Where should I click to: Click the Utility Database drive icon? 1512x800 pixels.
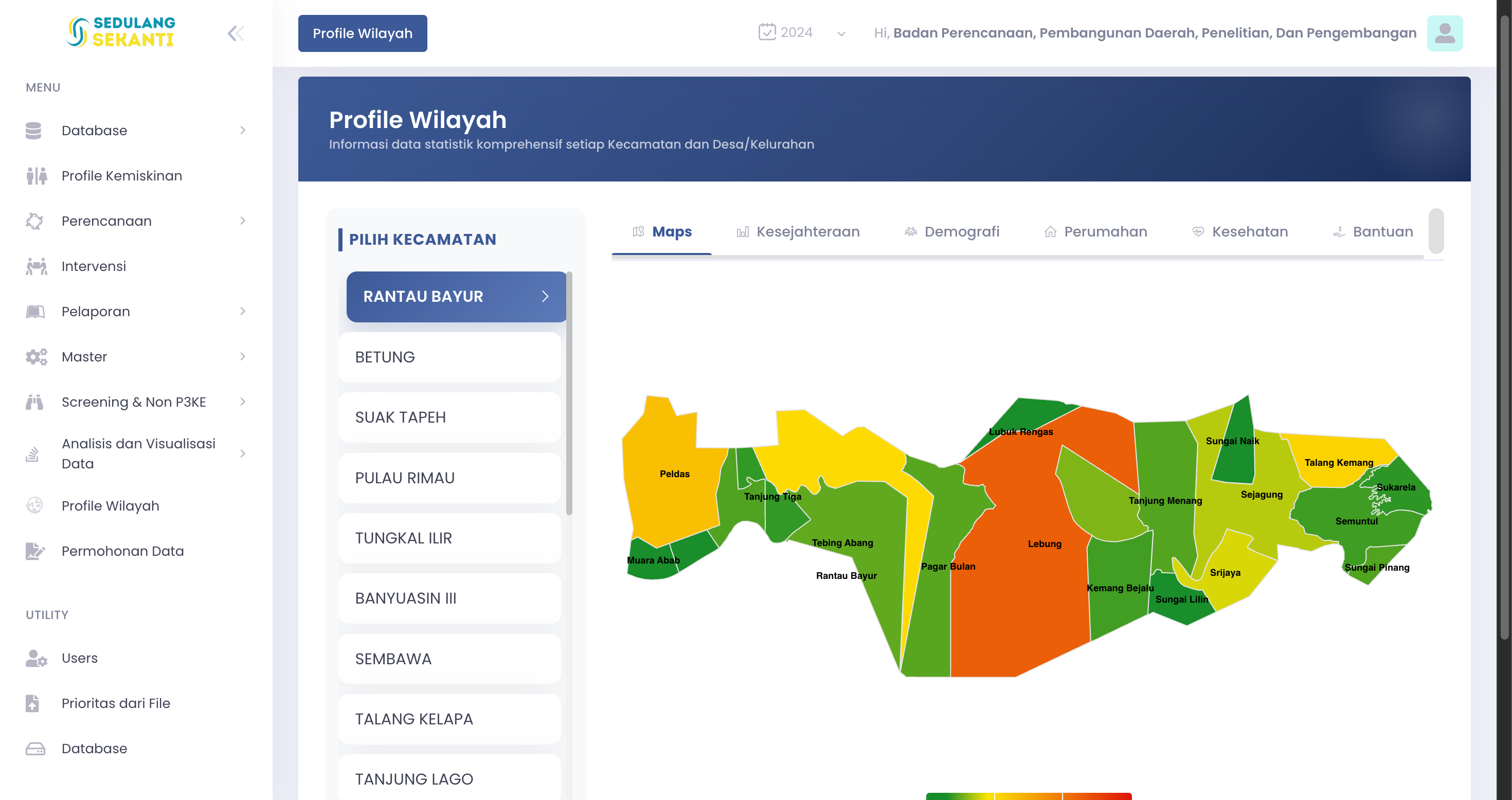[35, 749]
